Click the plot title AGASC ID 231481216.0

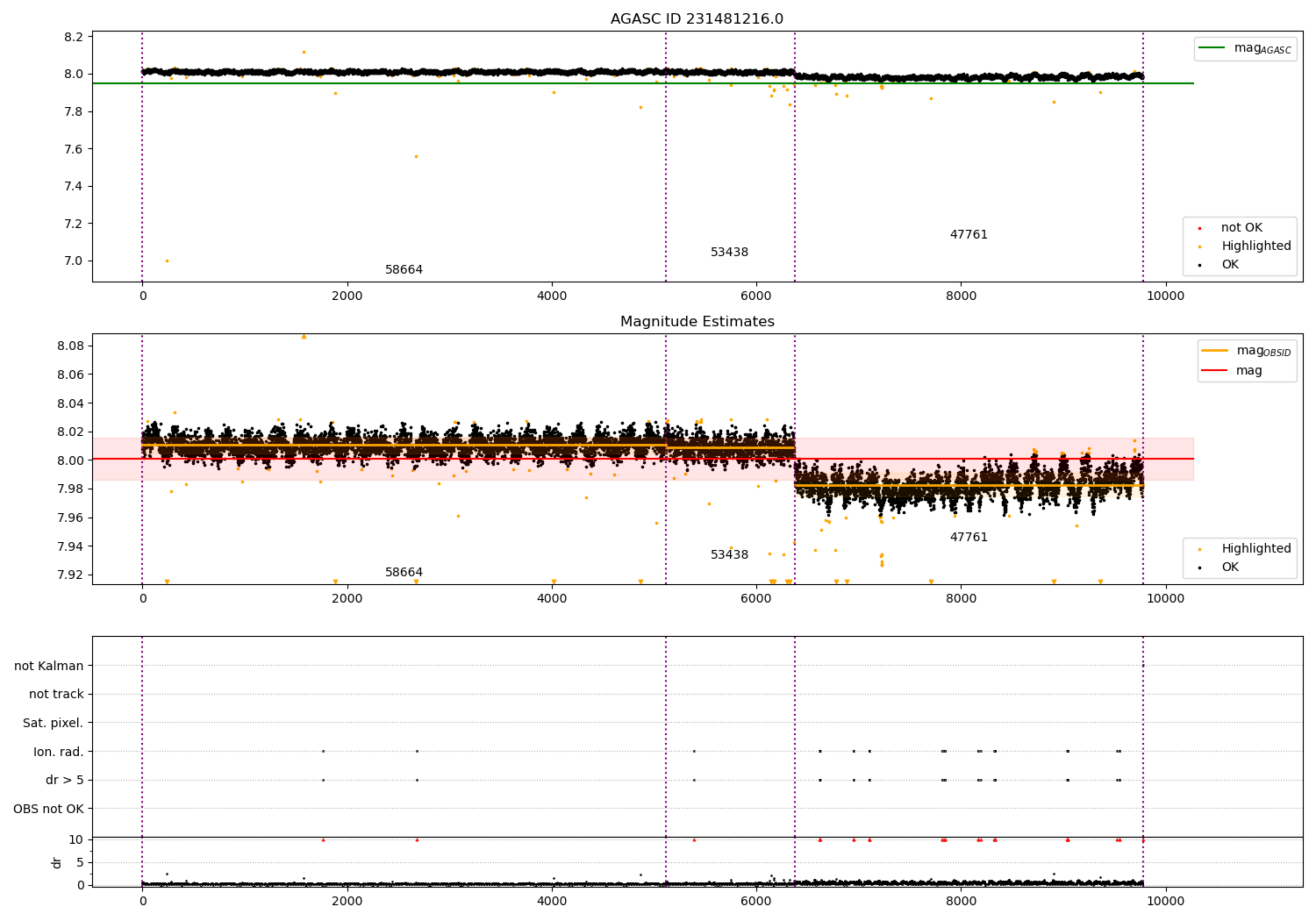click(697, 19)
